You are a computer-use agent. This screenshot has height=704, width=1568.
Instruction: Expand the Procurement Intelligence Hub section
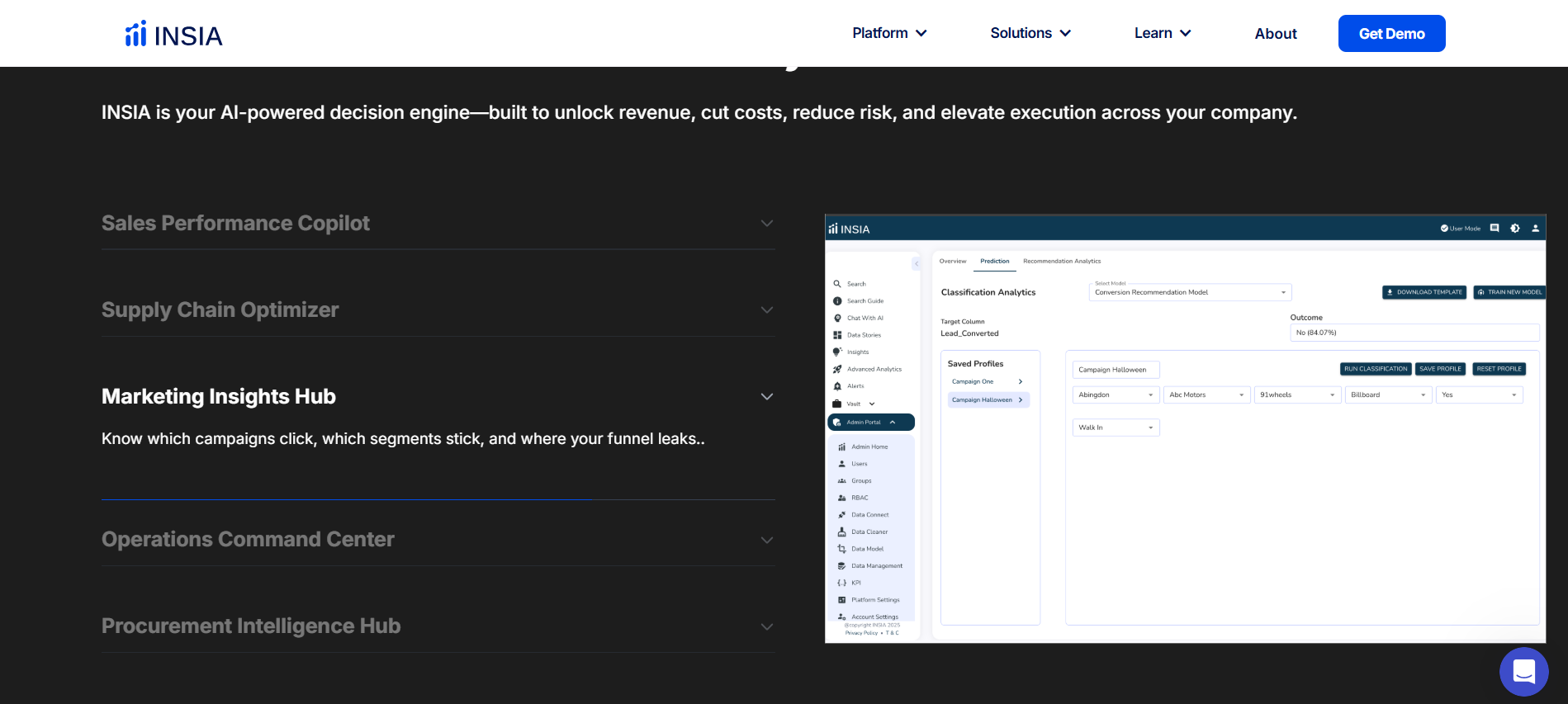point(438,626)
